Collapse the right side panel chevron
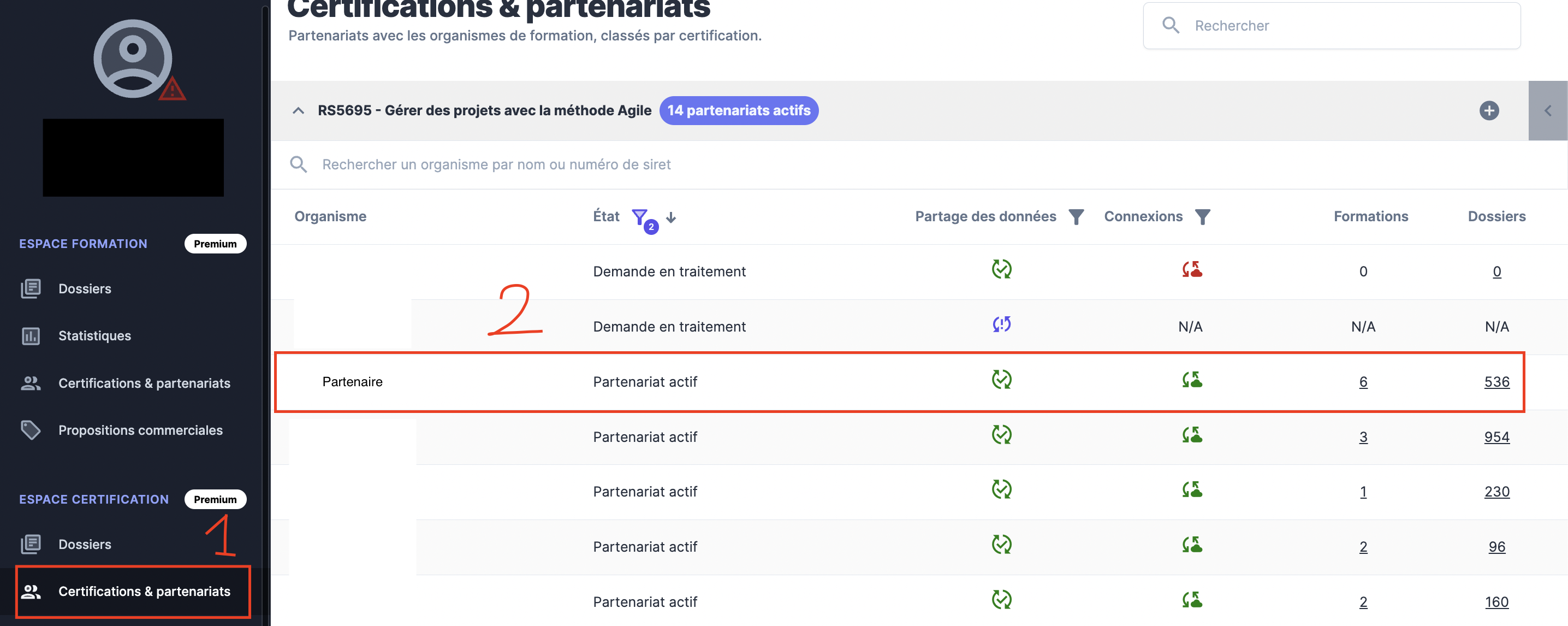Screen dimensions: 1568x626 click(x=1547, y=111)
